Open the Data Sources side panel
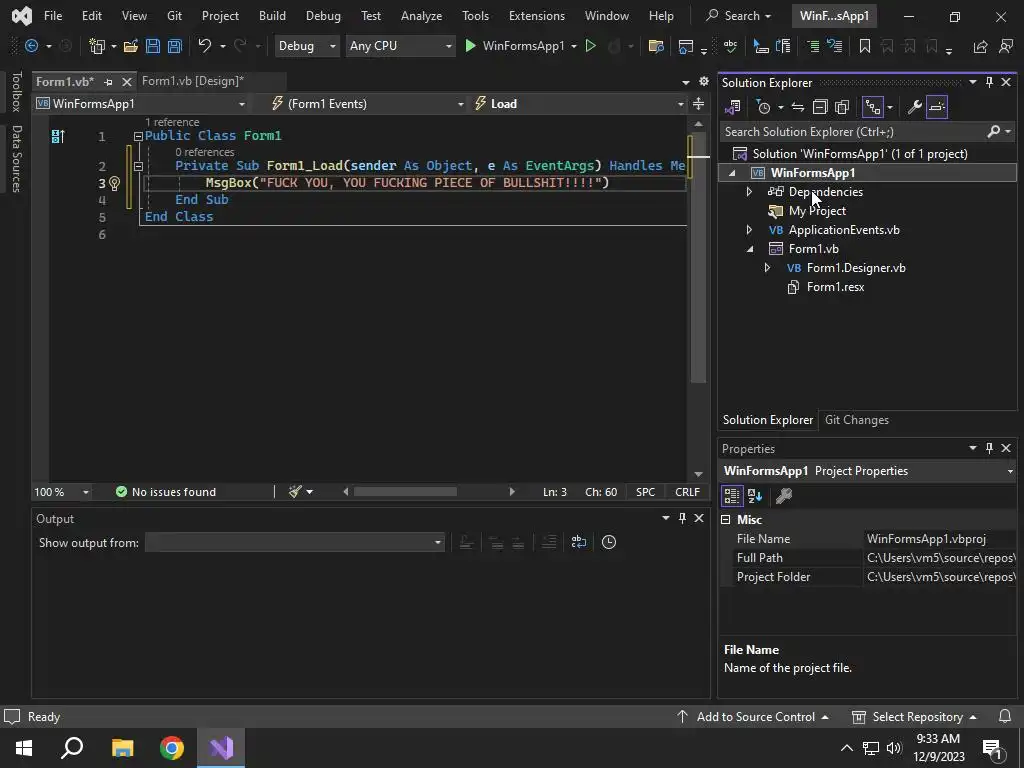Viewport: 1024px width, 768px height. 16,159
